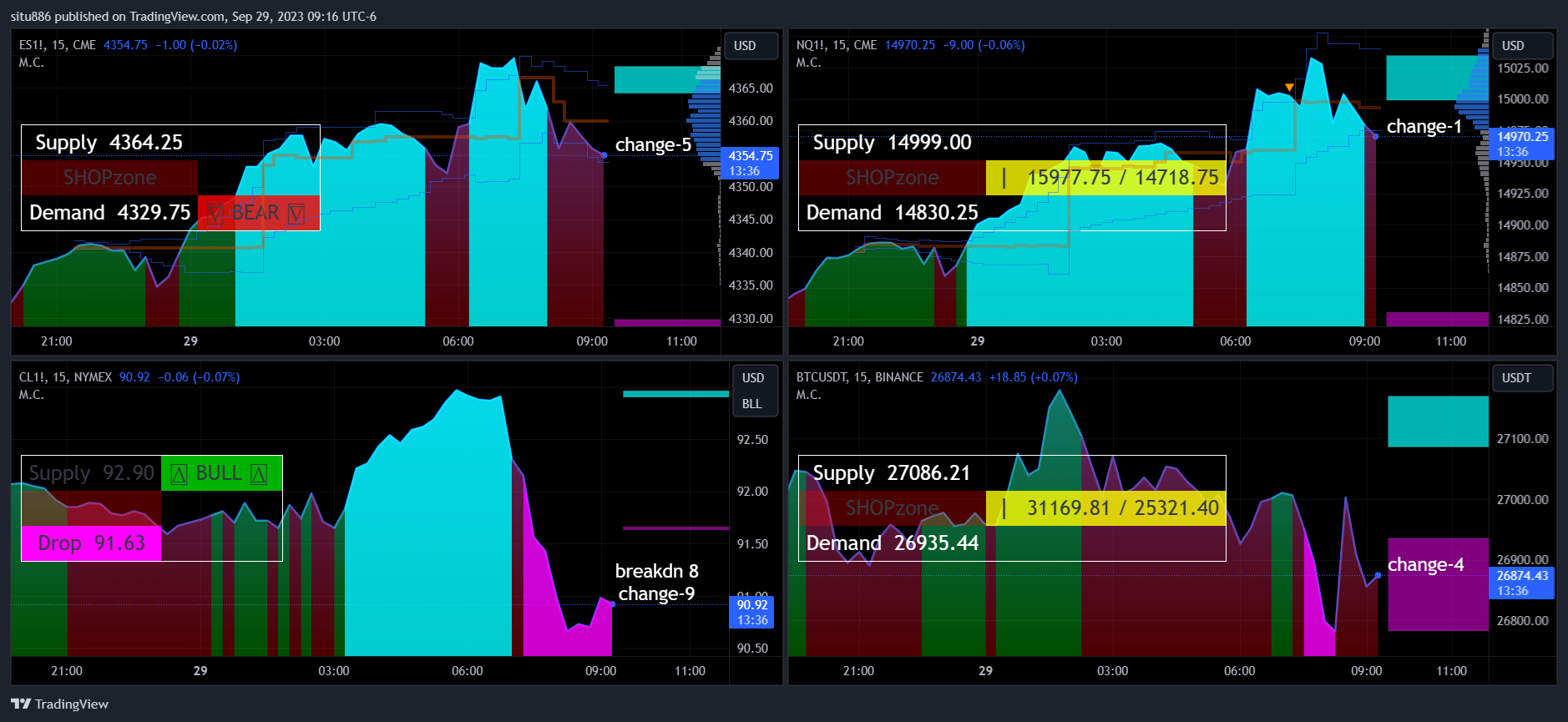Click the Supply 92.90 label
1568x722 pixels.
pyautogui.click(x=91, y=473)
